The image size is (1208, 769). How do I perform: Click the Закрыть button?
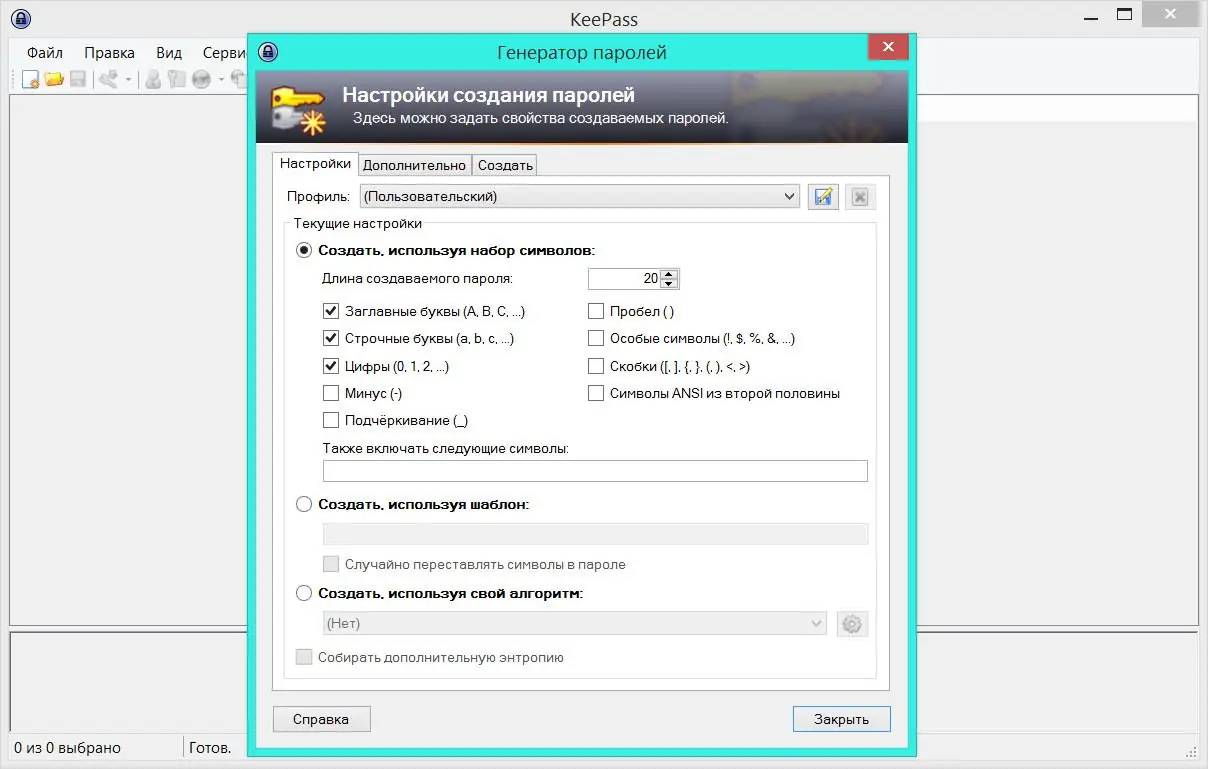[x=841, y=719]
